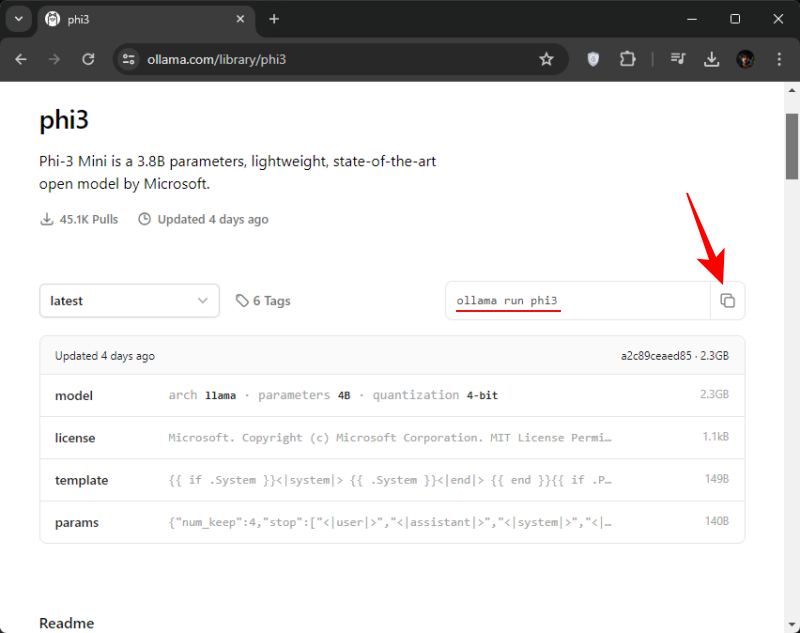Click the 1.1kB license size text
The width and height of the screenshot is (800, 633).
pos(715,437)
